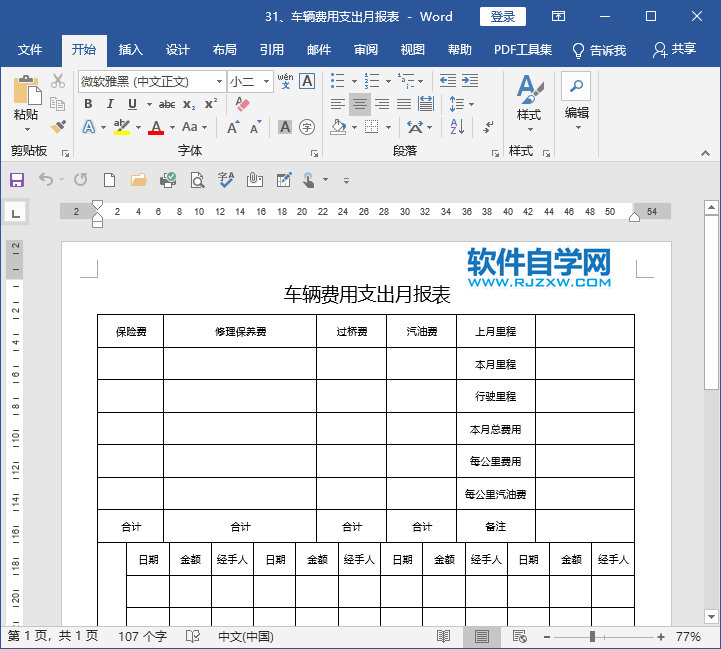
Task: Click the Paste icon
Action: click(27, 90)
